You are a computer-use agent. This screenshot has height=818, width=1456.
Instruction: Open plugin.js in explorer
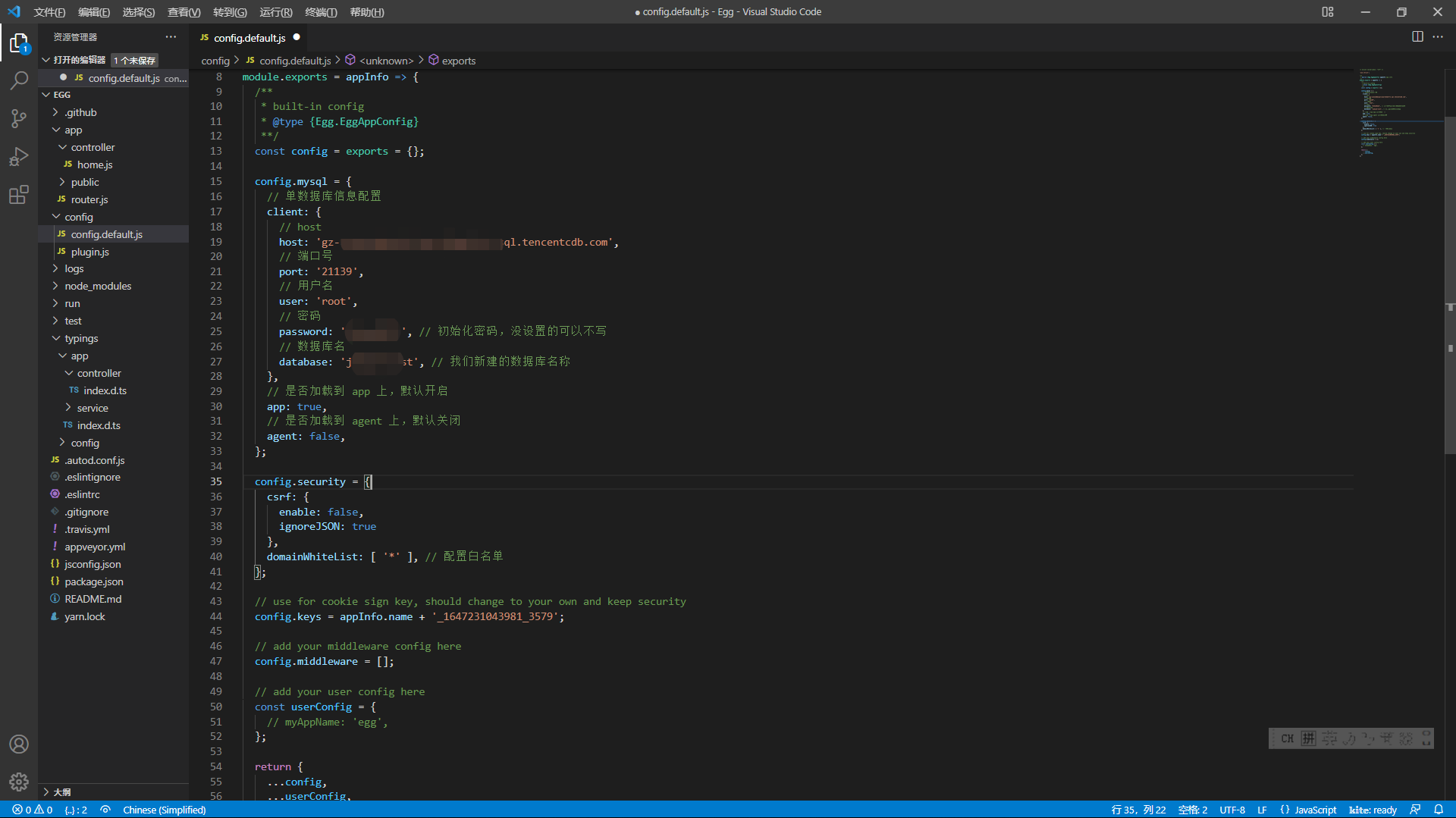[x=89, y=252]
